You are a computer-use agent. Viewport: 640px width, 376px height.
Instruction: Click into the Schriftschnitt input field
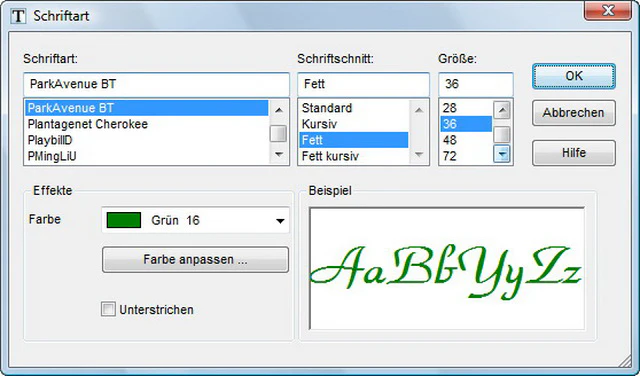tap(363, 84)
